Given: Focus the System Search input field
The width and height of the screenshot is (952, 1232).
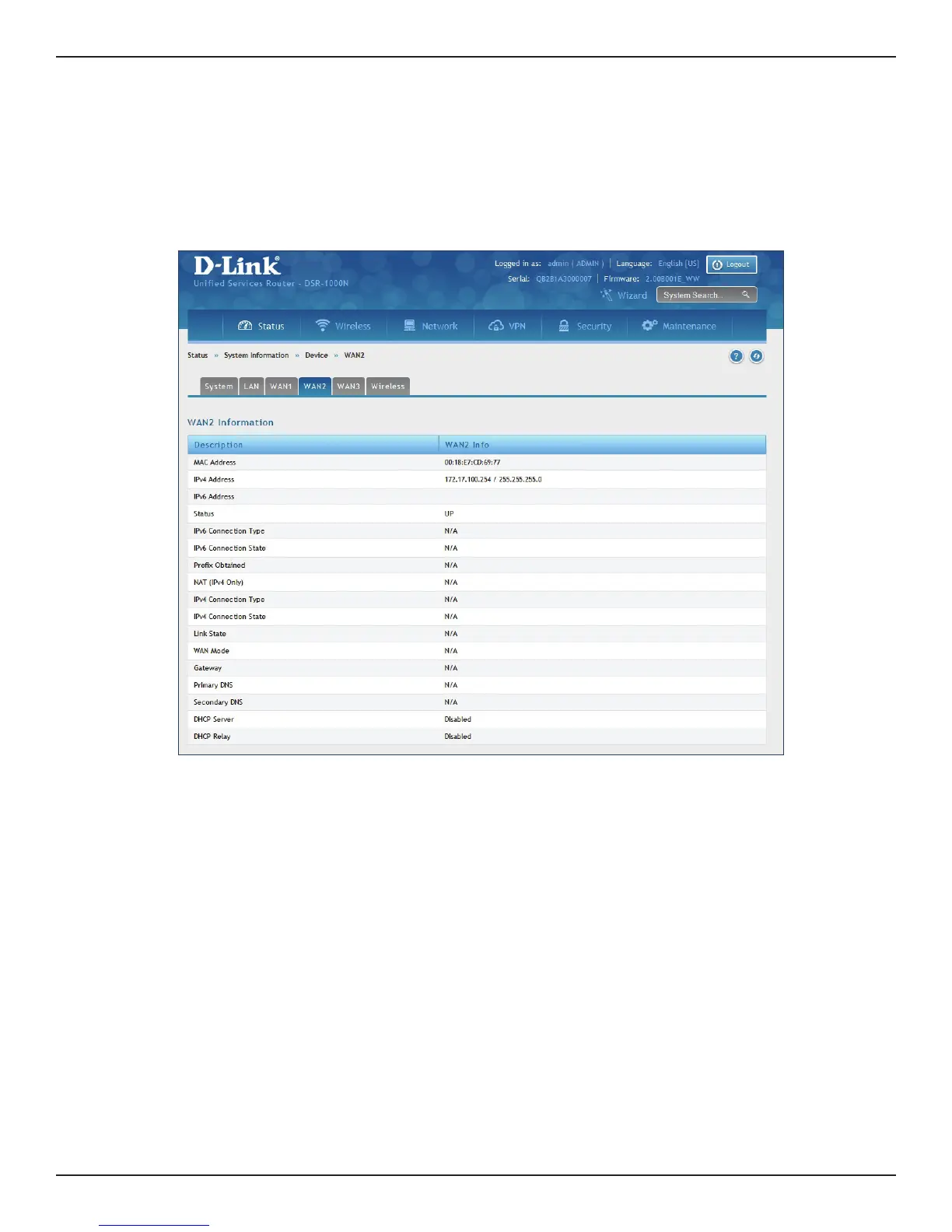Looking at the screenshot, I should tap(706, 295).
